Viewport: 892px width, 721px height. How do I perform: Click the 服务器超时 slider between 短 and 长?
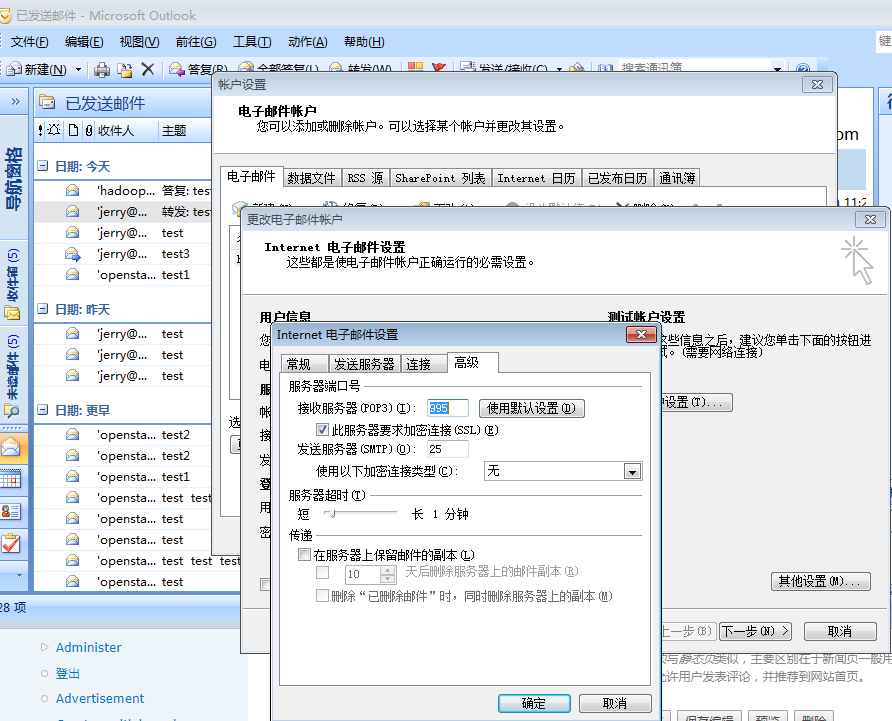click(360, 513)
